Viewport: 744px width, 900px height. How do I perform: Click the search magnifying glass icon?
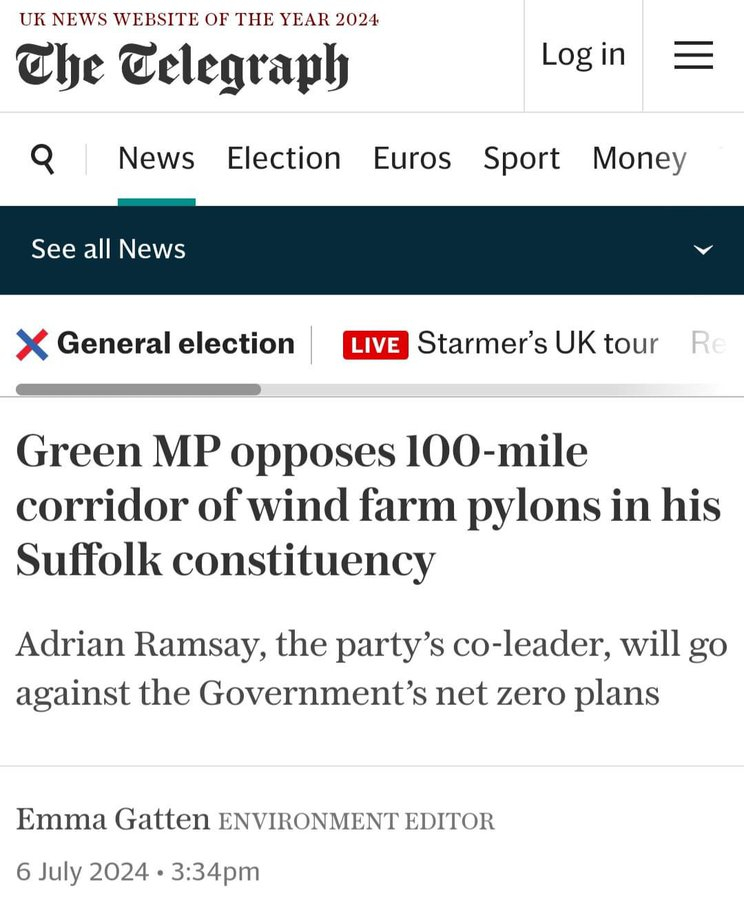(x=43, y=158)
